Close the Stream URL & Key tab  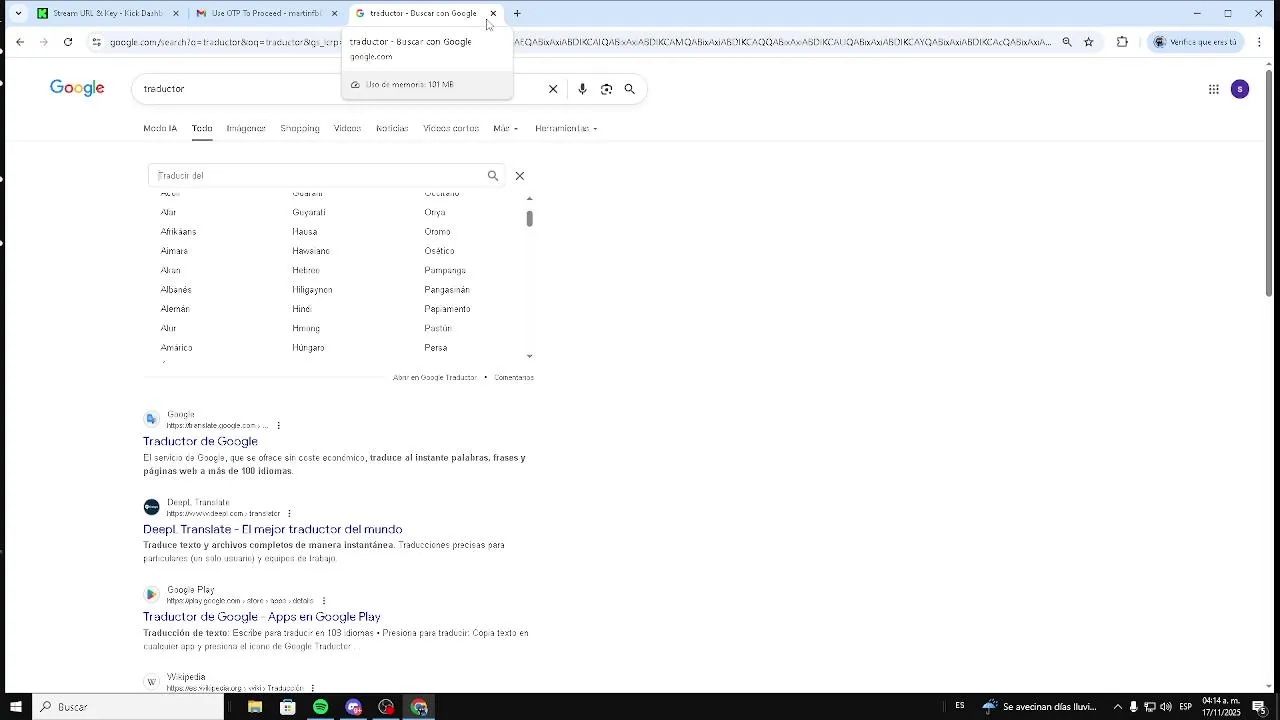[x=176, y=13]
